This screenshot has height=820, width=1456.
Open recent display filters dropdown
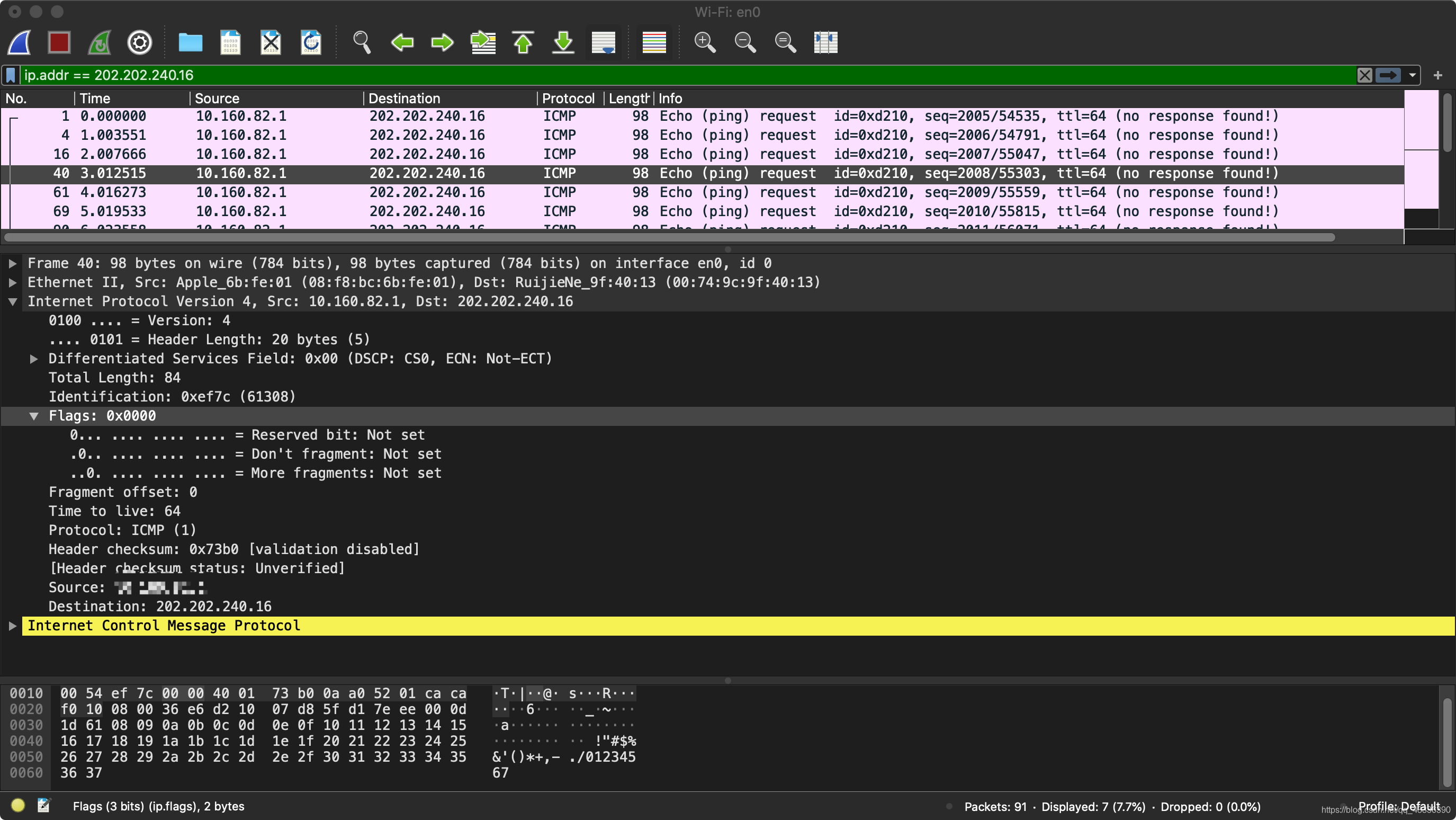click(1412, 75)
